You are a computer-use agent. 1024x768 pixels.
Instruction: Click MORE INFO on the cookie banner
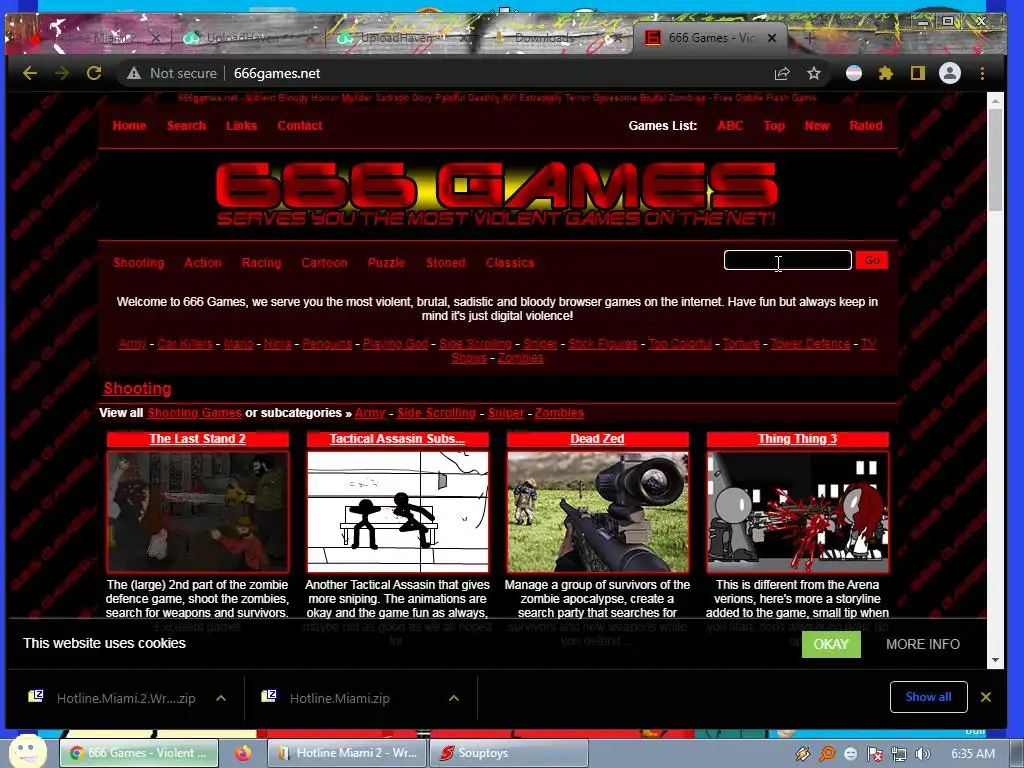tap(923, 644)
